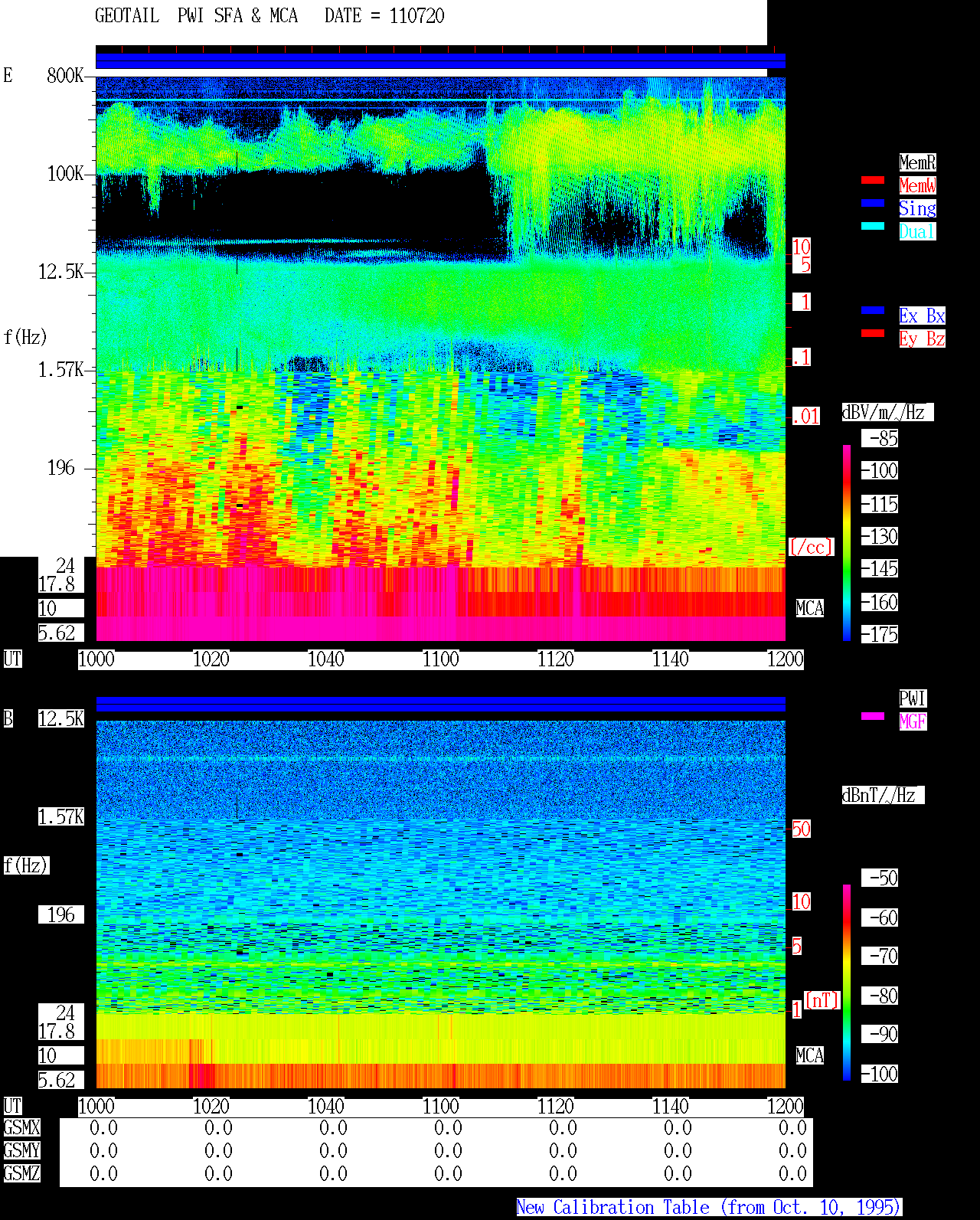Click the magenta MGF legend swatch
The image size is (980, 1220).
pos(873,717)
